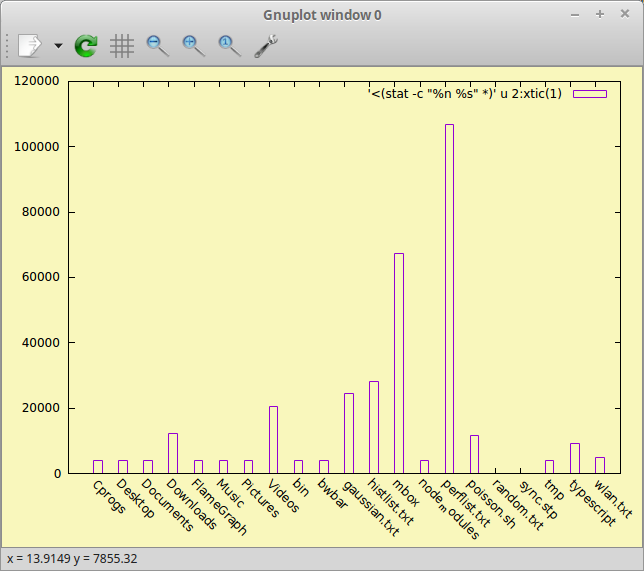The image size is (644, 571).
Task: Apply the next zoom settings
Action: coord(193,45)
